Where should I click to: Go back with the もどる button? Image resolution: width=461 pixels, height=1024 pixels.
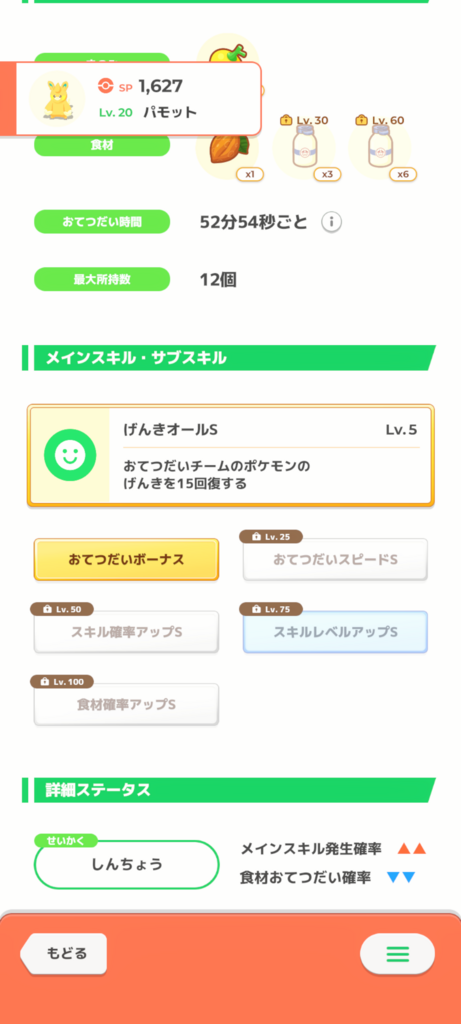click(64, 953)
